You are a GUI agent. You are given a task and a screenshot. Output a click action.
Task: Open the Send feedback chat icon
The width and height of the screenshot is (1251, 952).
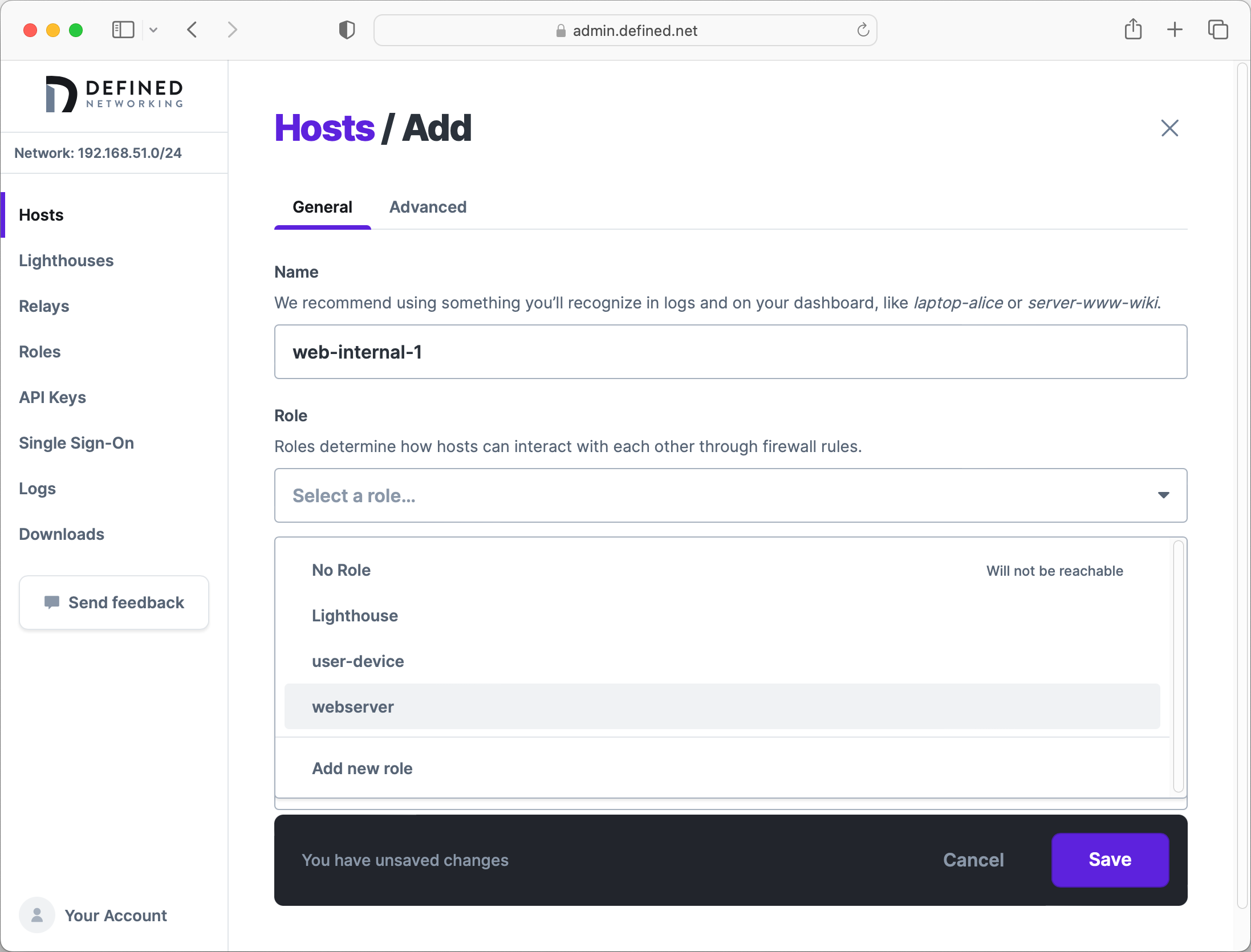[52, 602]
